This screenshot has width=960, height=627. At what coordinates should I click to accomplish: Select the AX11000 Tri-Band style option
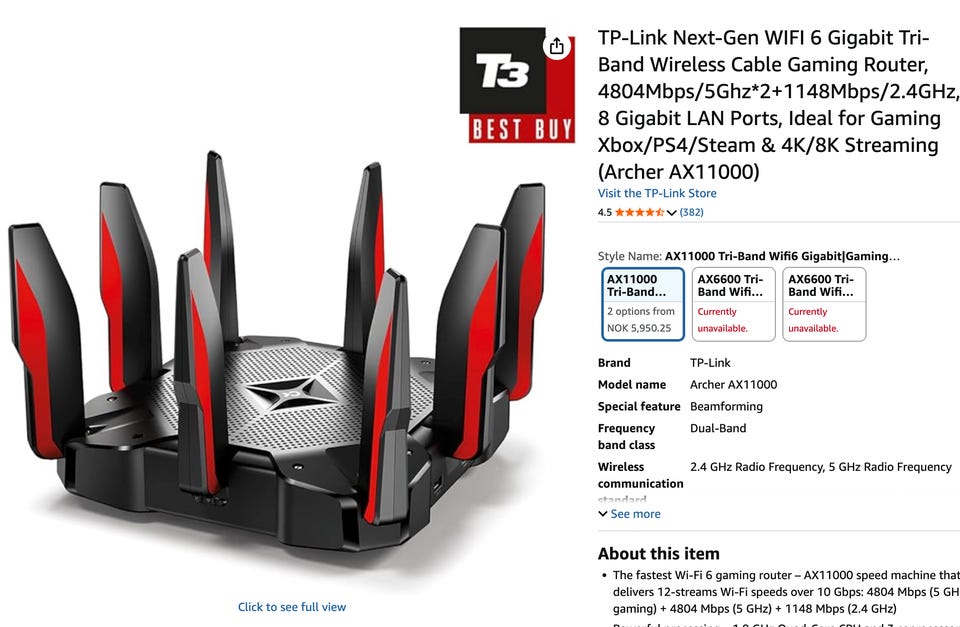tap(643, 304)
